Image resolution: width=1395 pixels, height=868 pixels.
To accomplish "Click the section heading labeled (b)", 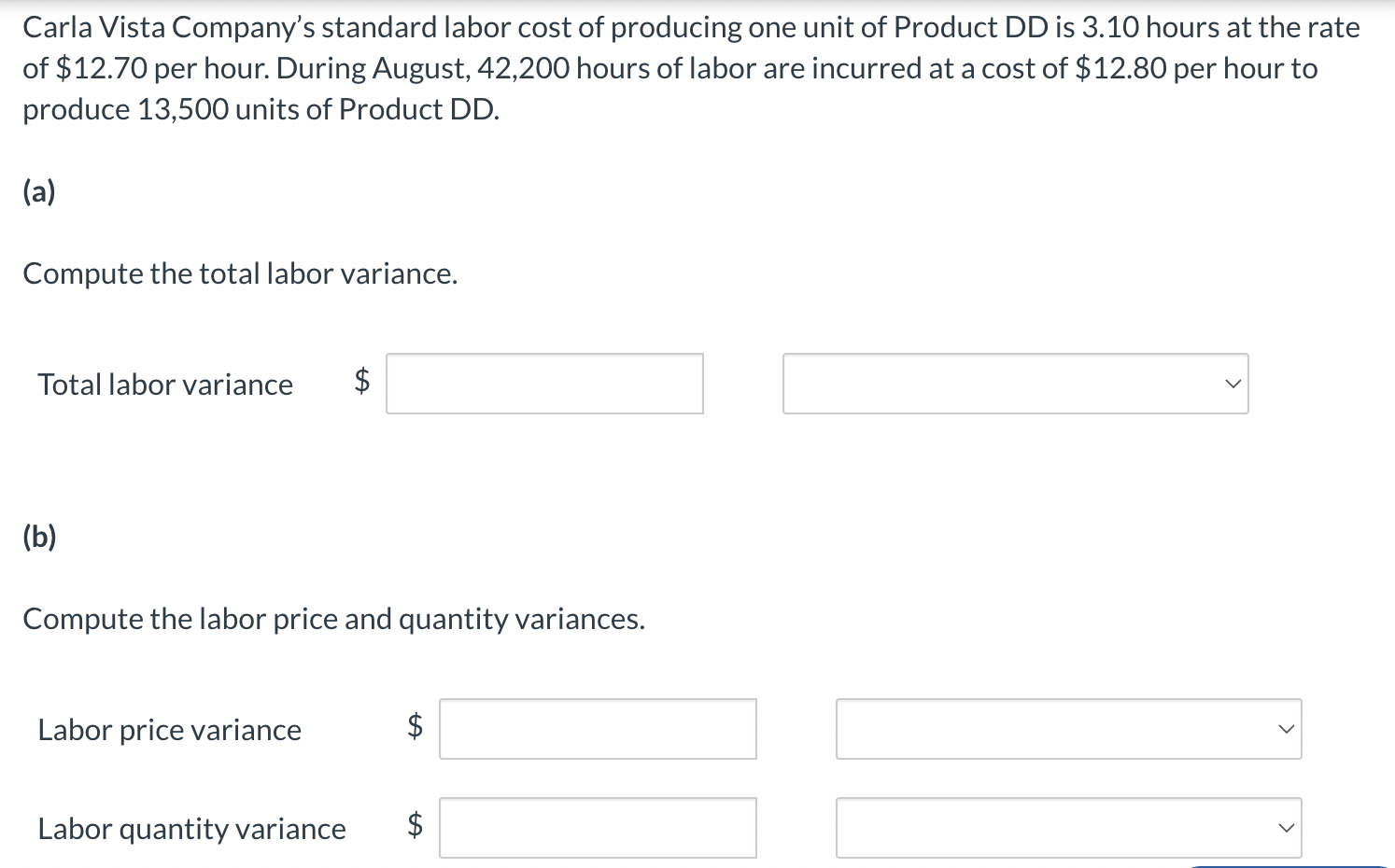I will 38,536.
